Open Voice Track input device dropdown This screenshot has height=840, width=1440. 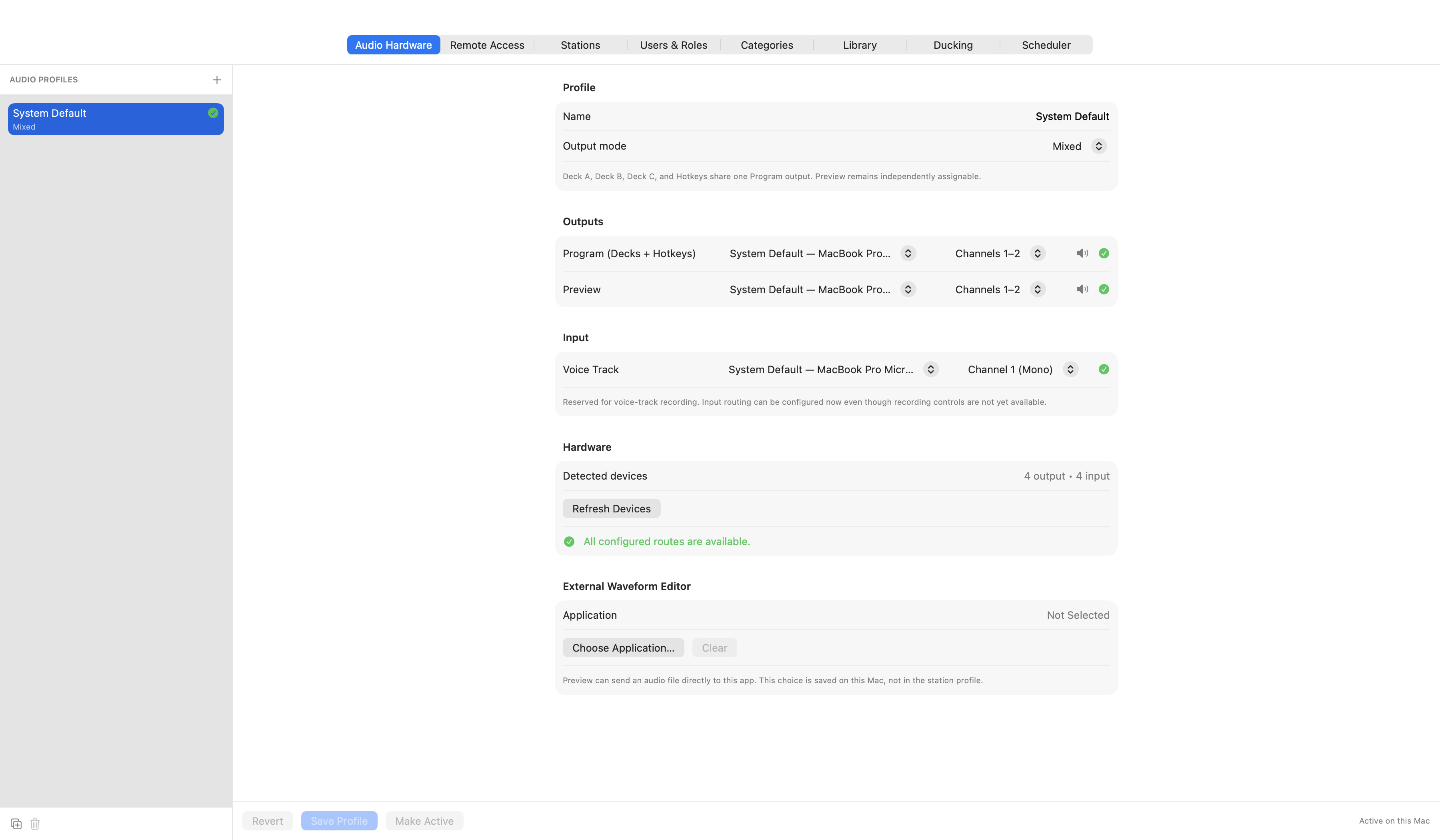click(833, 369)
